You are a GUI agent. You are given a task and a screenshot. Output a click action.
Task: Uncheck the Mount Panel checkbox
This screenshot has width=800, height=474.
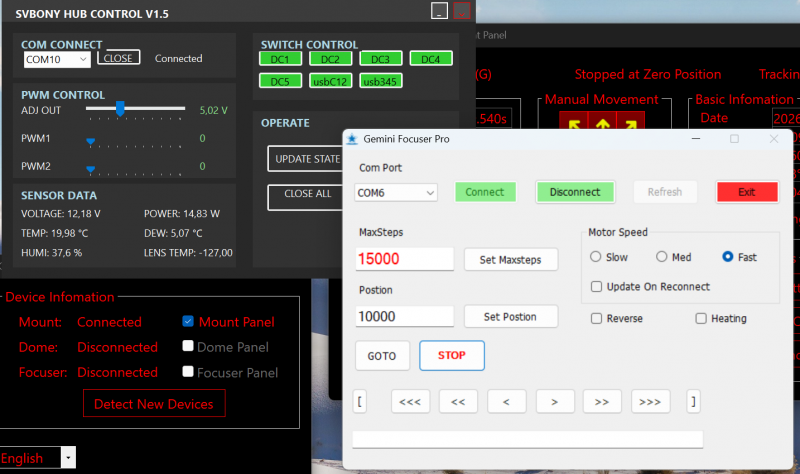[x=188, y=321]
